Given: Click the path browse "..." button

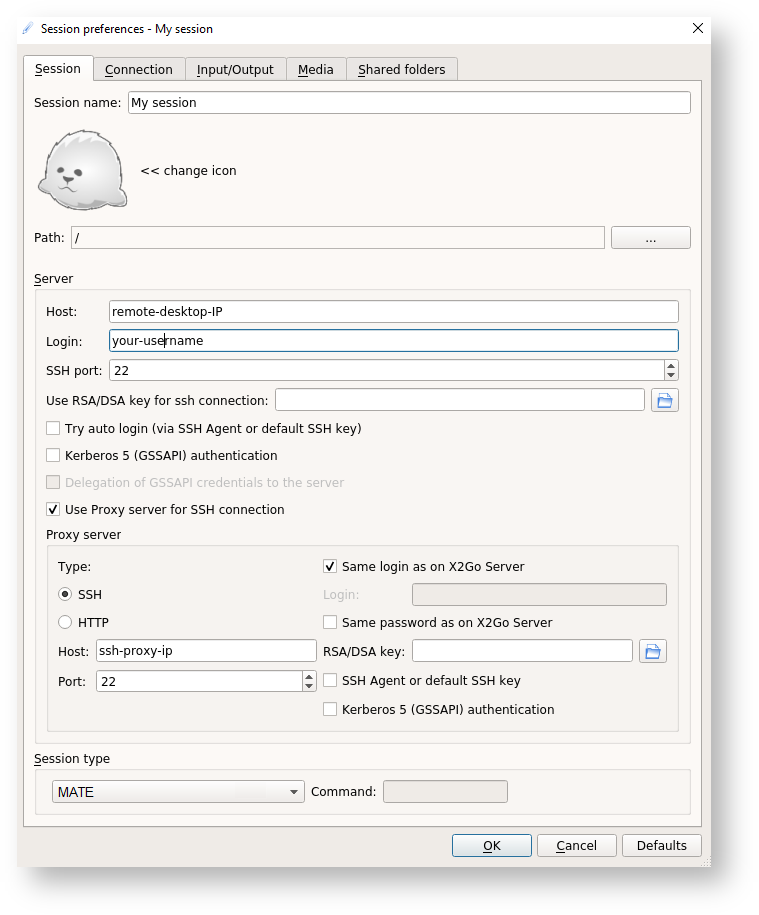Looking at the screenshot, I should 650,238.
